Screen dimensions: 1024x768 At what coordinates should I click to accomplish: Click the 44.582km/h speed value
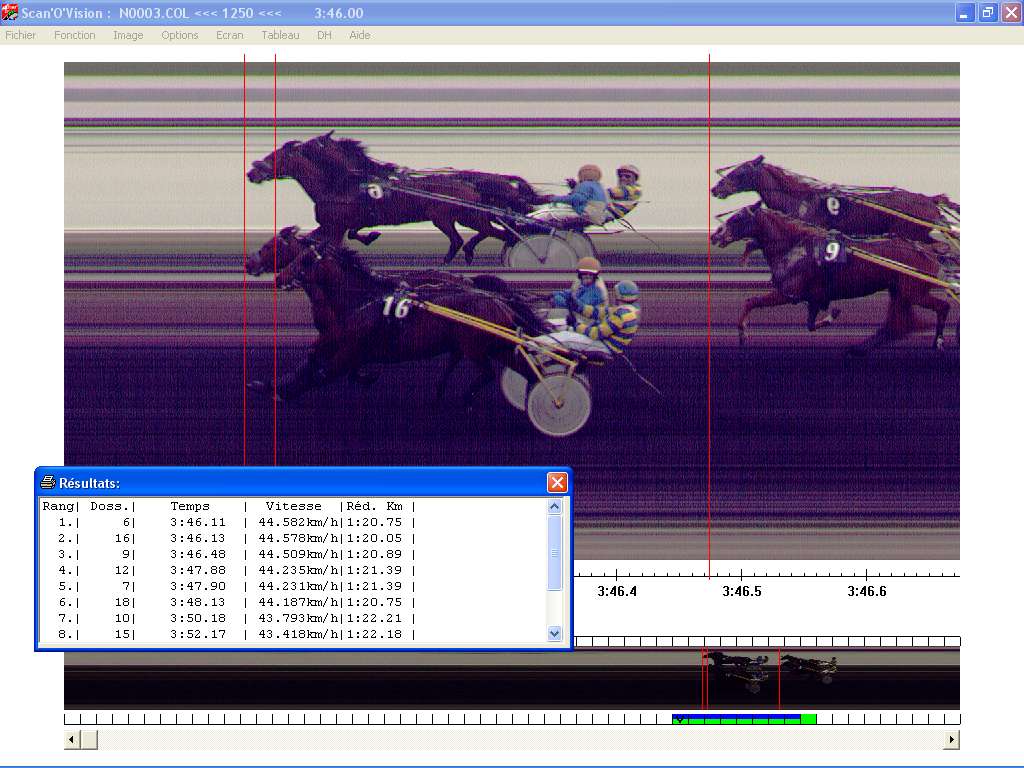(298, 522)
